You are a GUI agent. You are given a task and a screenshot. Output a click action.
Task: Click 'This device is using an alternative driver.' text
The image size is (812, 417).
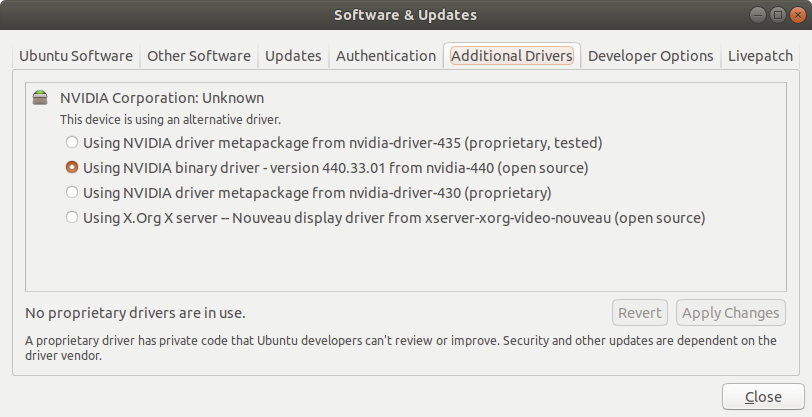[170, 120]
